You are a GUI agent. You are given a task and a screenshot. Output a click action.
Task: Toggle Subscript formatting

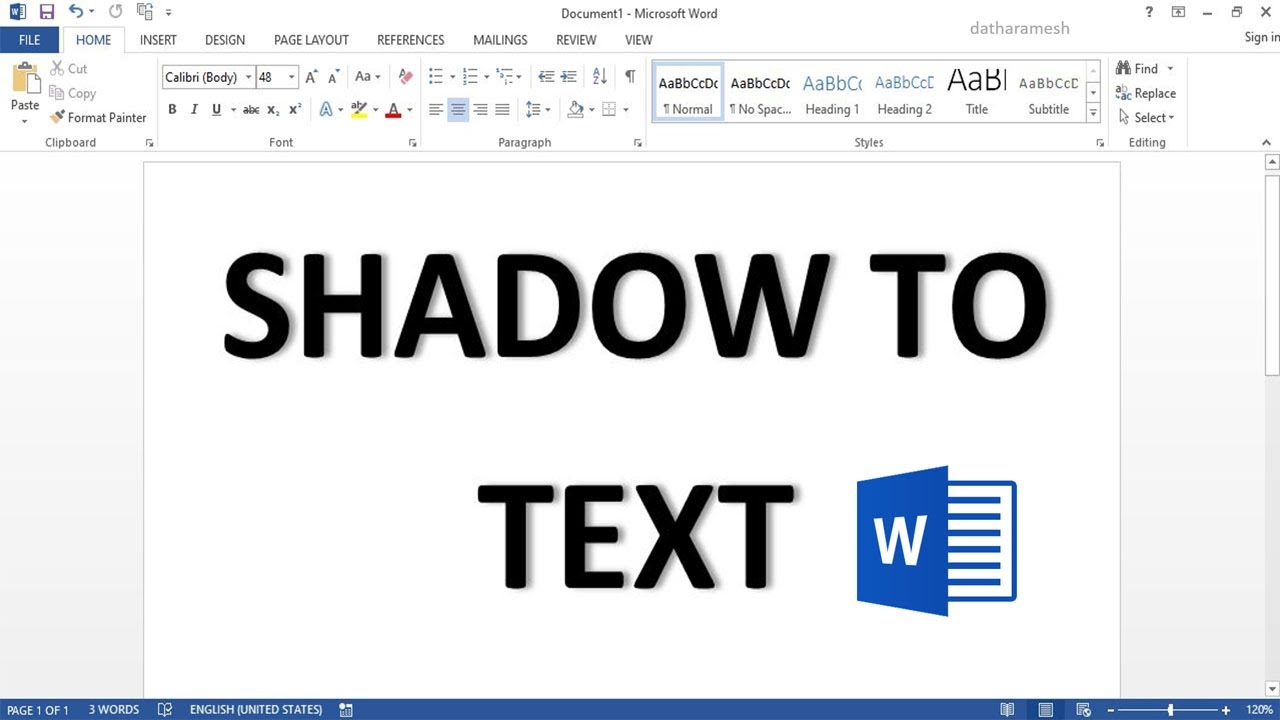(x=273, y=110)
